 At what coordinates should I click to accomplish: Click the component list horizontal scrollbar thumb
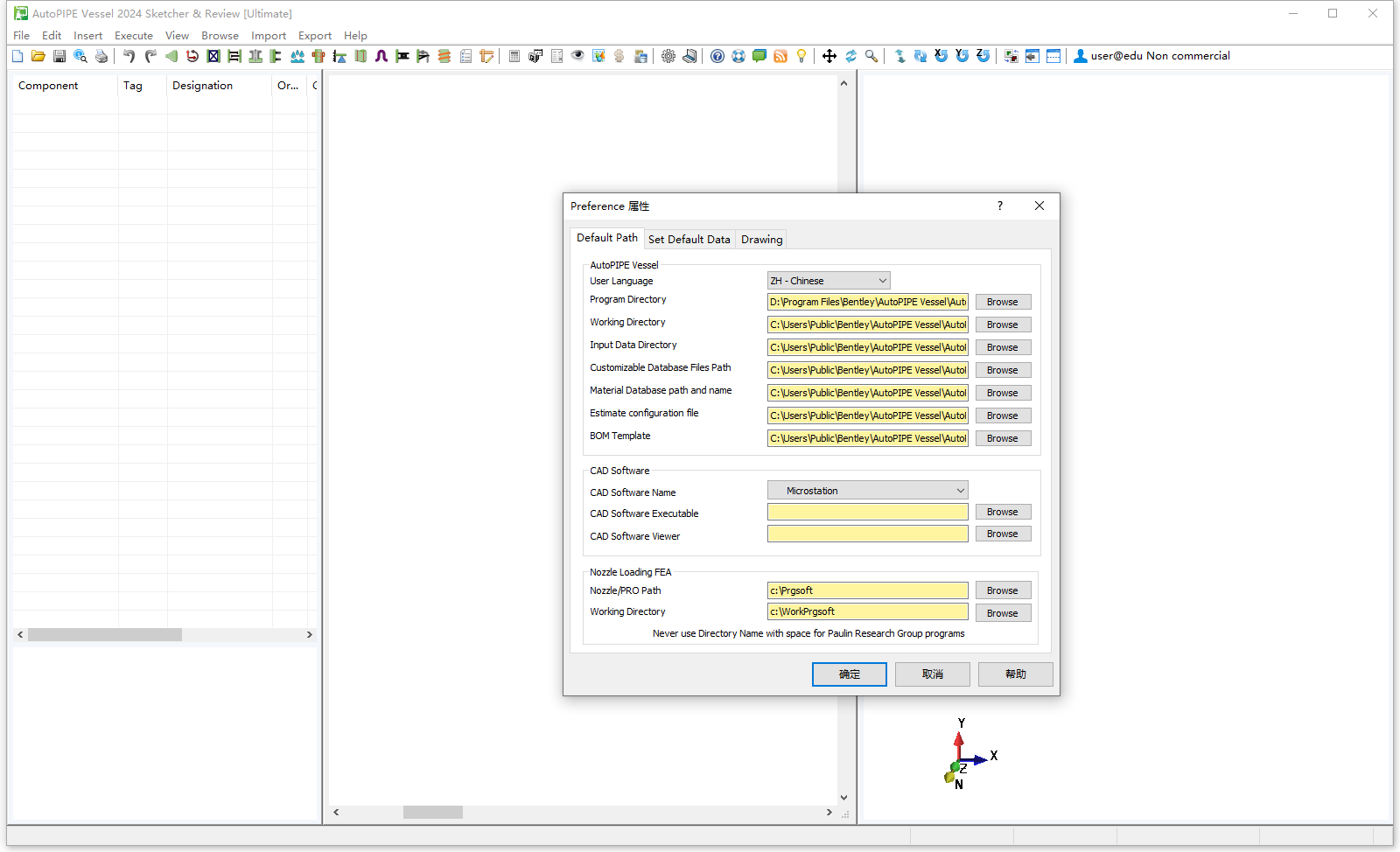point(105,635)
